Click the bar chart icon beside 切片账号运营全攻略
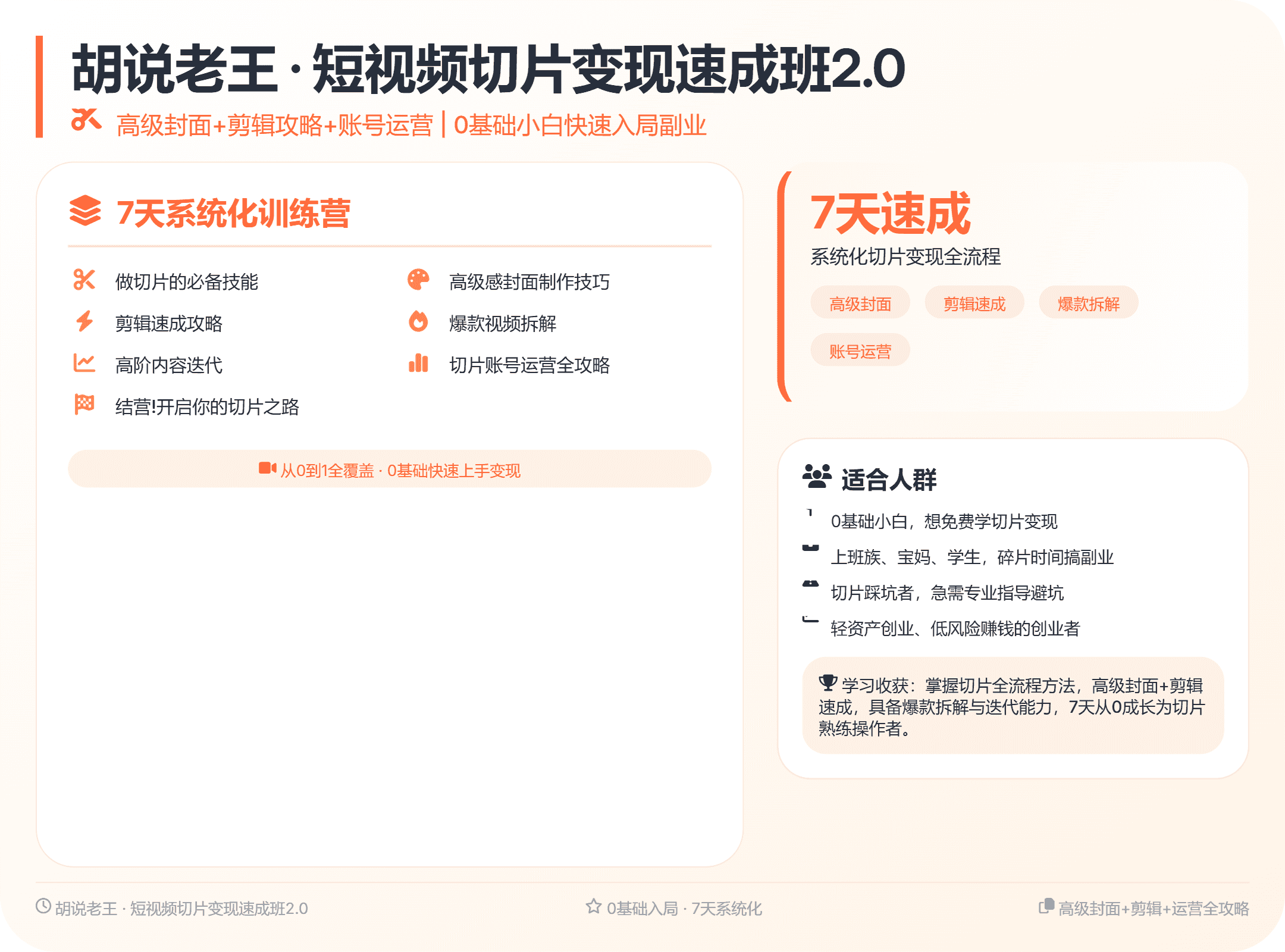The height and width of the screenshot is (952, 1285). [418, 362]
